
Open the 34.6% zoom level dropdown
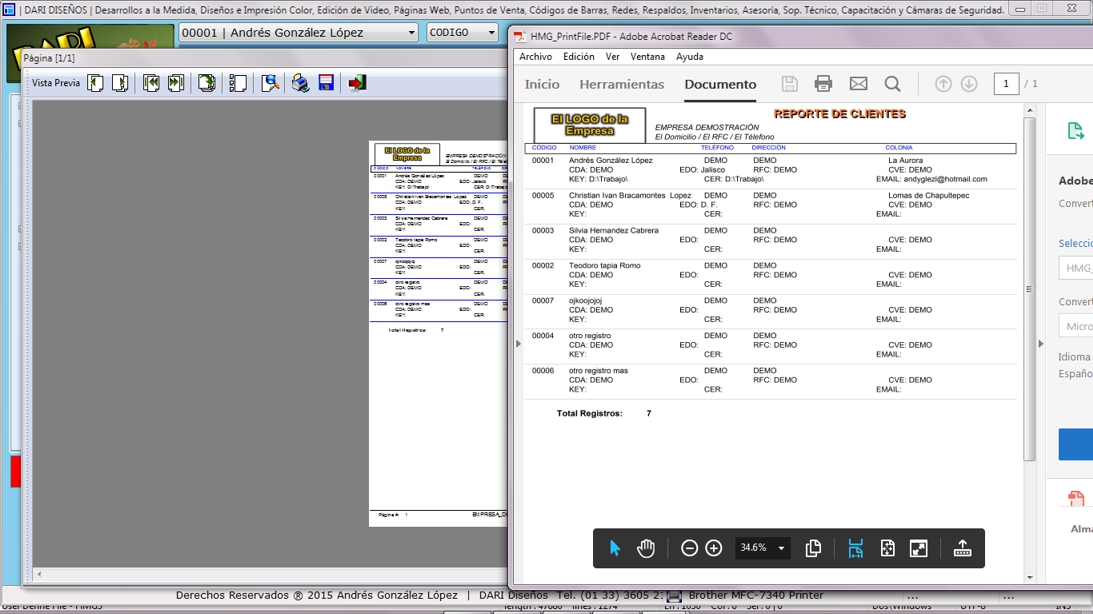pyautogui.click(x=781, y=548)
